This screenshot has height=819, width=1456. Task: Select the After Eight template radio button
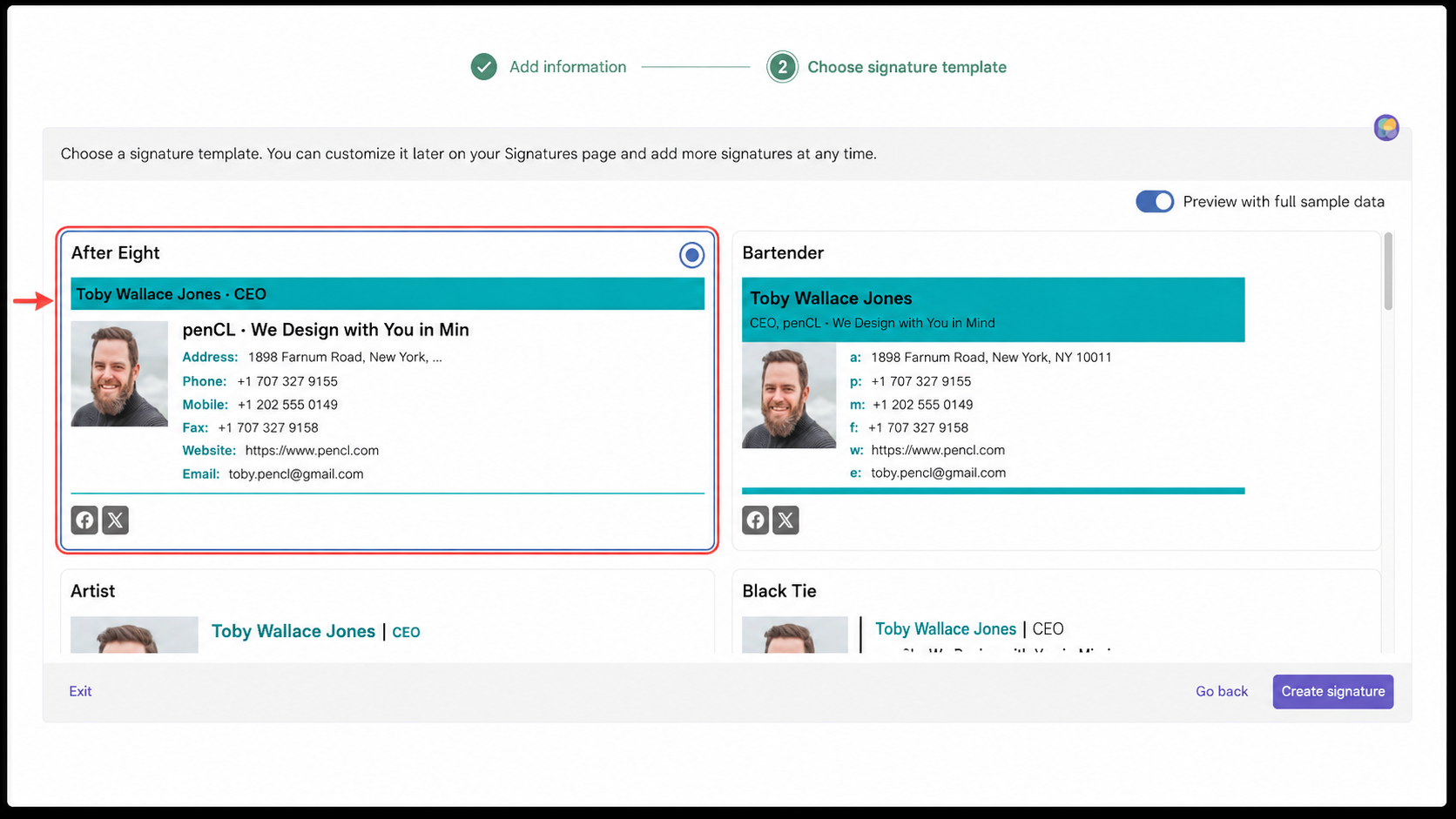pos(691,255)
